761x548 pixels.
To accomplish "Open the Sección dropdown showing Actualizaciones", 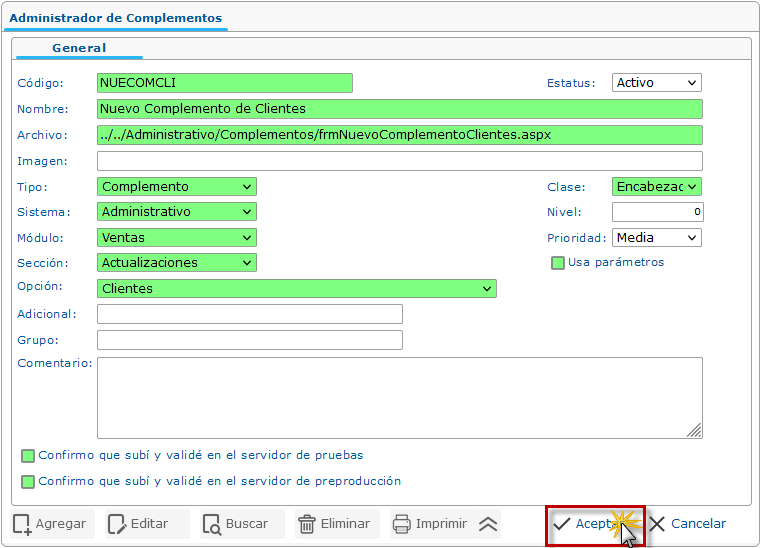I will click(x=177, y=263).
